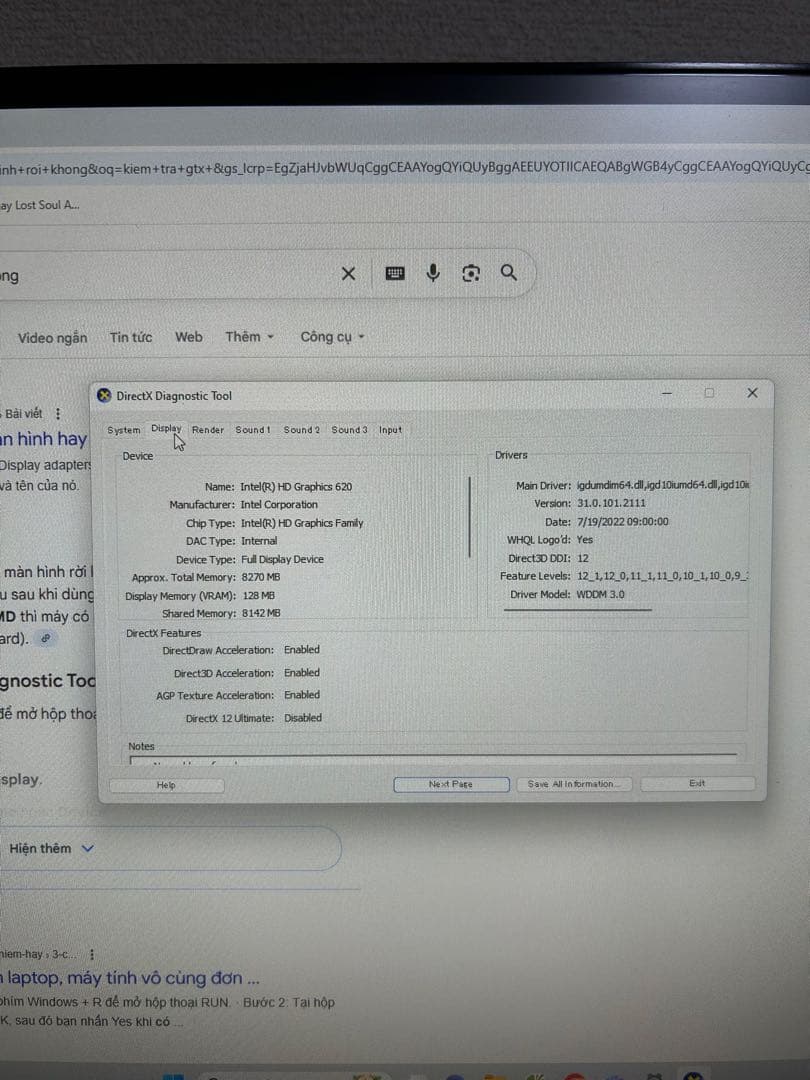The height and width of the screenshot is (1080, 810).
Task: Click the browser address bar URL
Action: pyautogui.click(x=400, y=168)
